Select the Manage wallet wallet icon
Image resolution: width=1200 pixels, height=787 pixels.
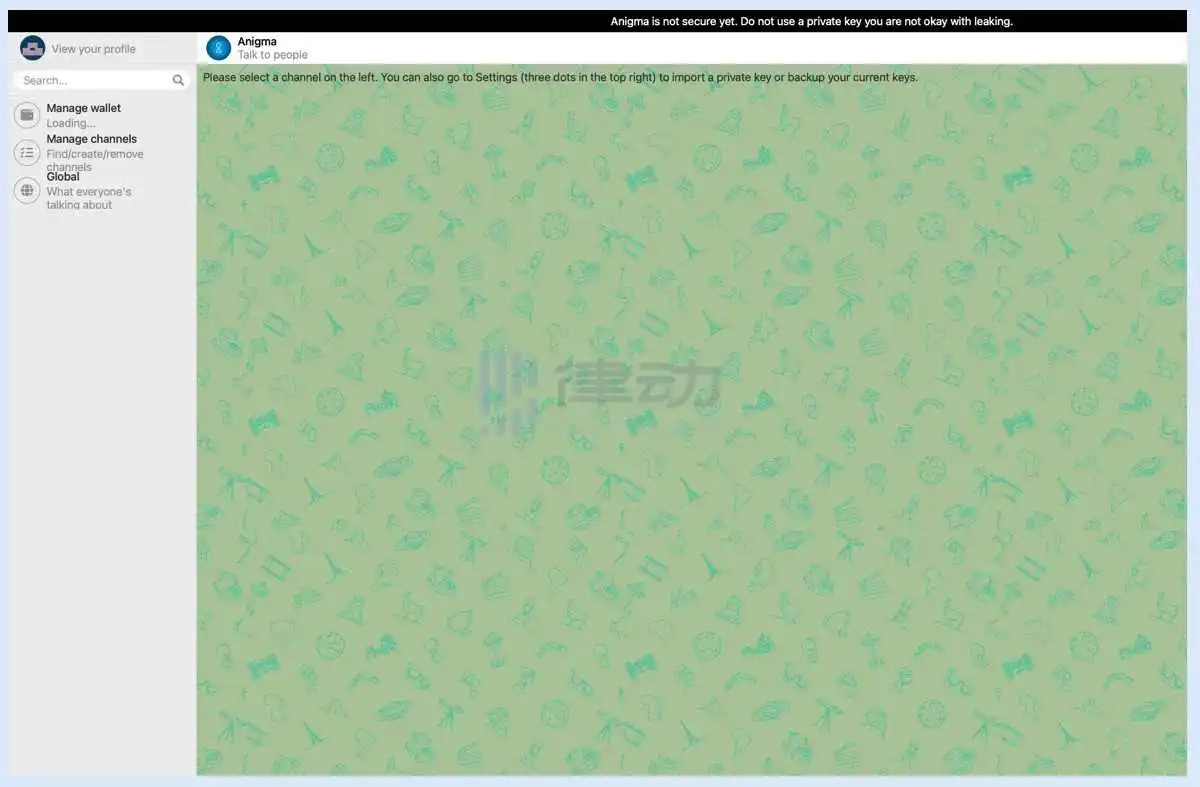pos(27,115)
